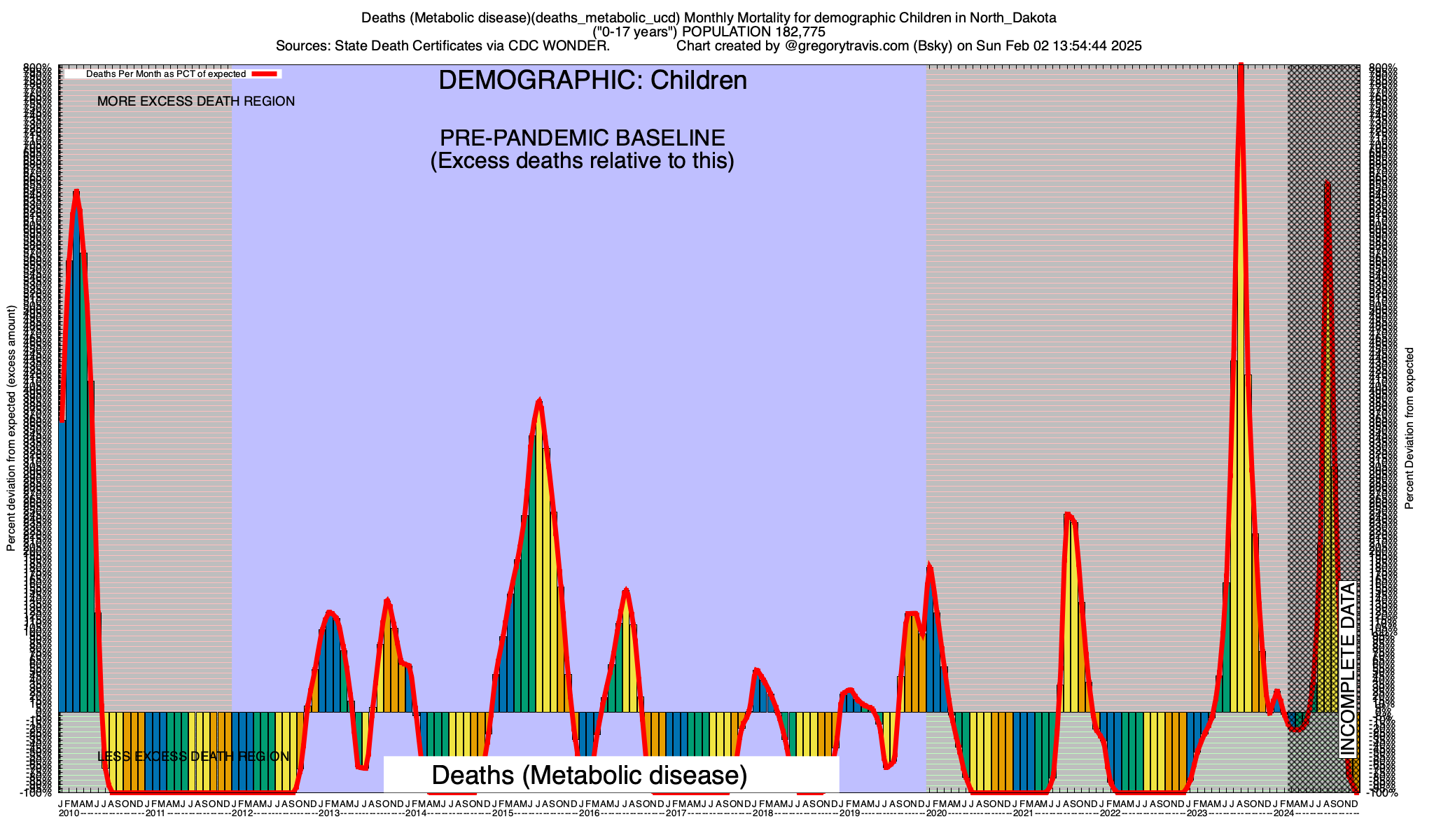The image size is (1434, 840).
Task: Click the 2023 year label on x-axis
Action: [1197, 813]
